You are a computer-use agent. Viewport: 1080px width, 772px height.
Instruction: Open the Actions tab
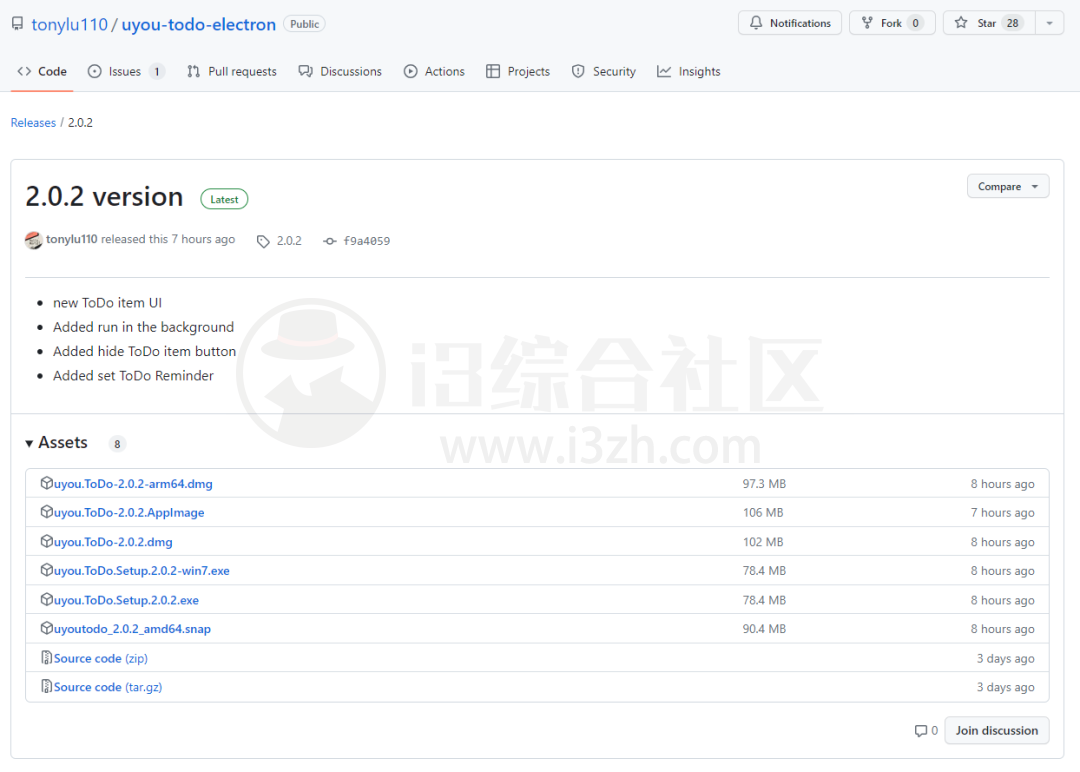(x=434, y=72)
